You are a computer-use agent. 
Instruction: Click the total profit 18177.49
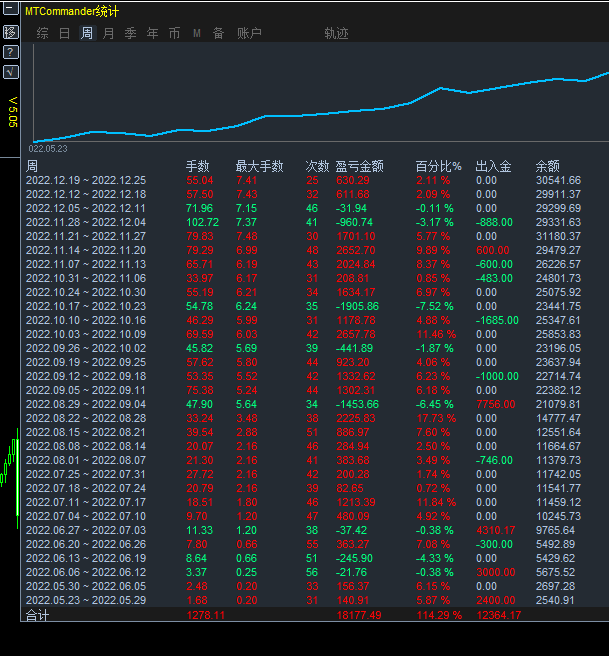359,615
